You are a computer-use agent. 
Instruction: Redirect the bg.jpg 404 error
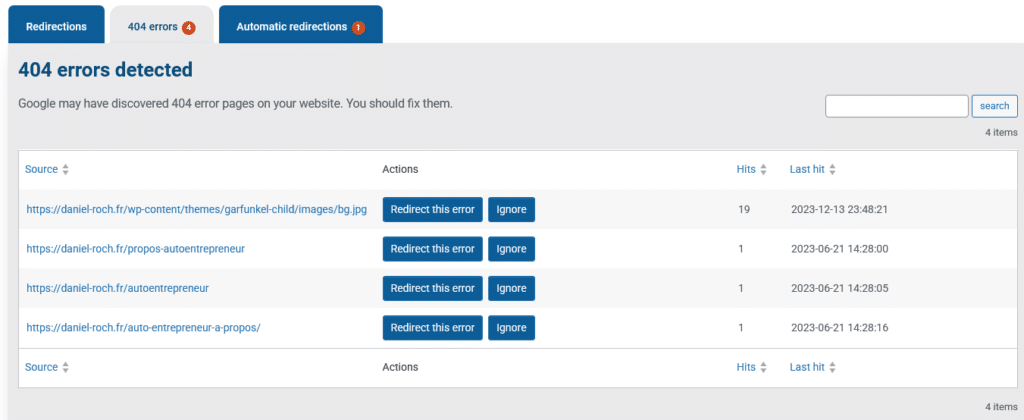click(x=432, y=210)
